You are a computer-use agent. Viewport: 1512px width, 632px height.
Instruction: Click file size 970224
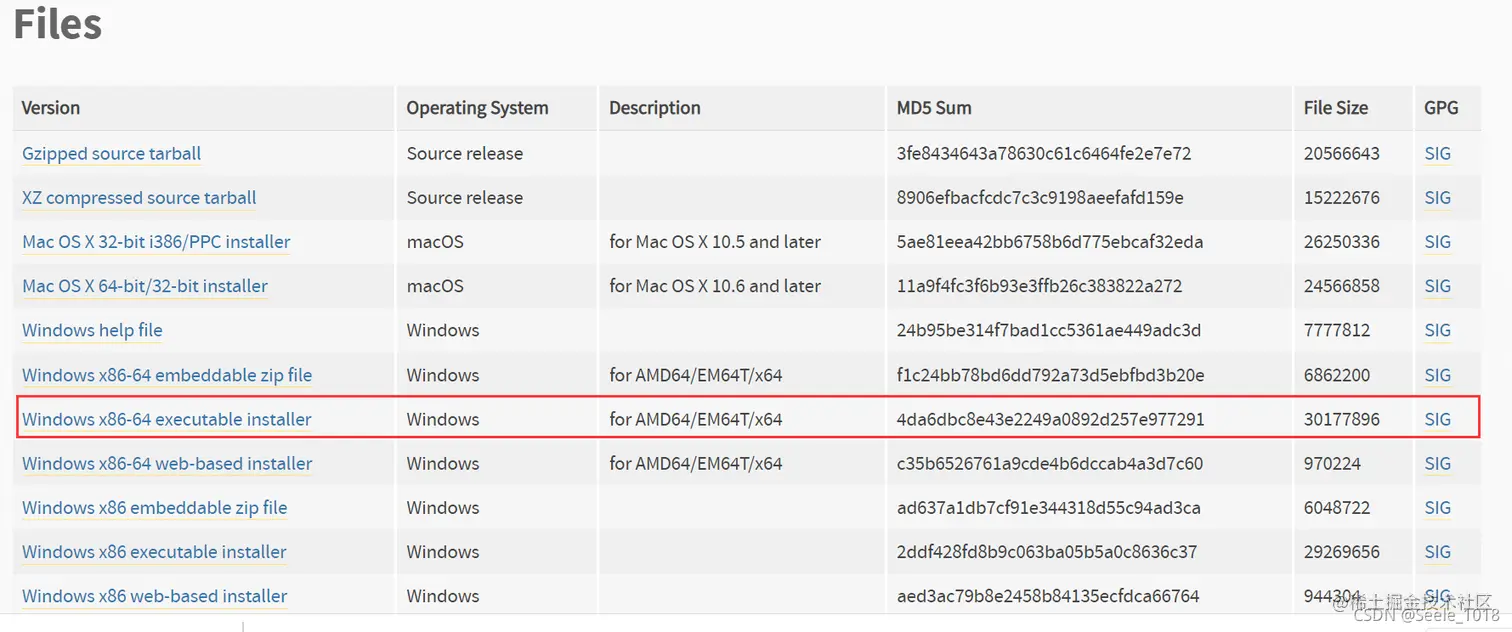(1332, 463)
